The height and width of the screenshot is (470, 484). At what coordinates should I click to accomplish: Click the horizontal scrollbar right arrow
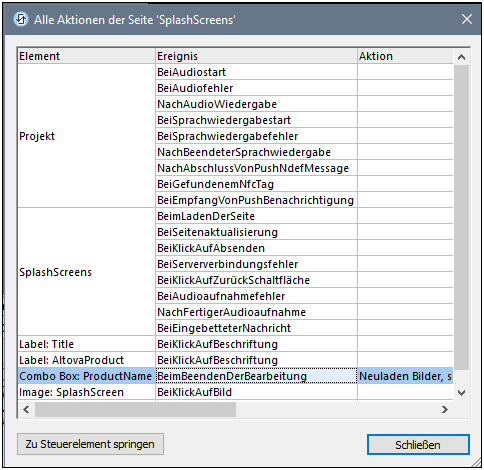point(445,409)
